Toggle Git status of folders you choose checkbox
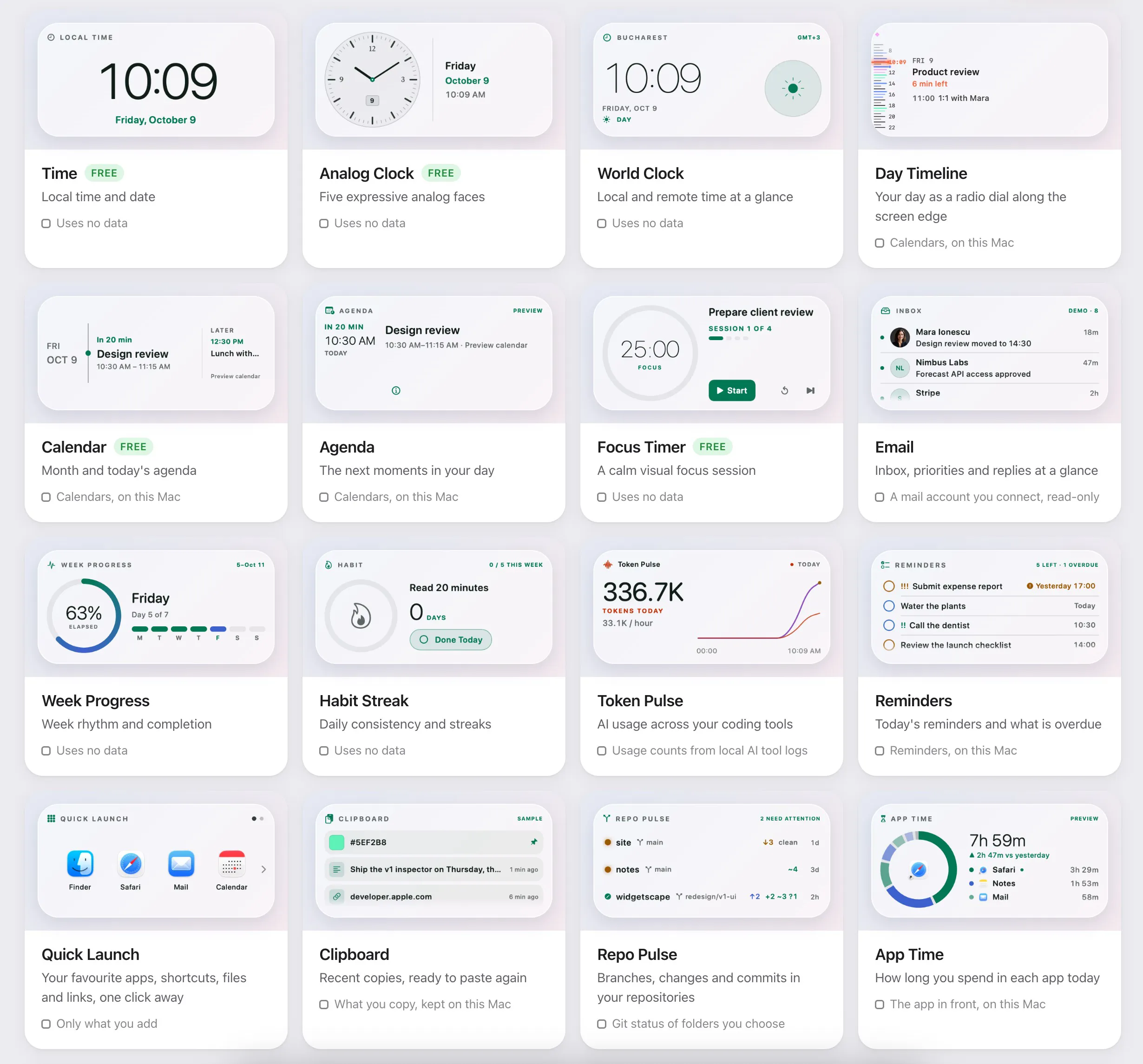 point(601,1025)
